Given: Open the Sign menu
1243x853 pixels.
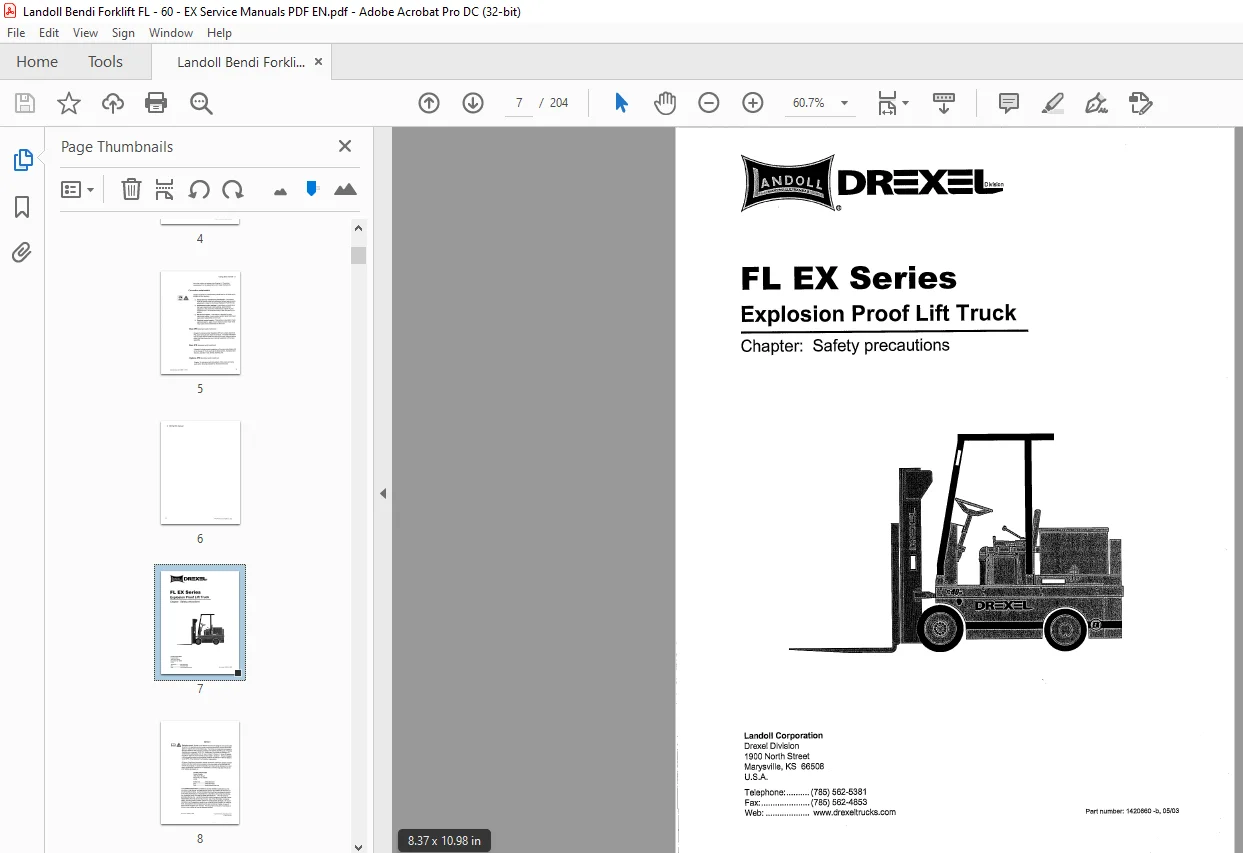Looking at the screenshot, I should click(x=123, y=33).
